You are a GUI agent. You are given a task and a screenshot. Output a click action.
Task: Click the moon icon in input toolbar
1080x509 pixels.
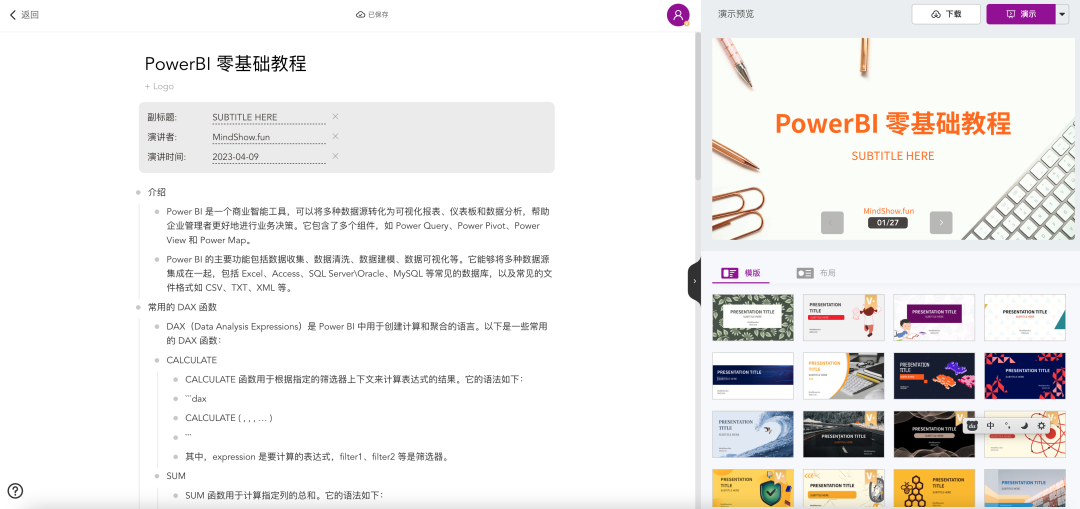[x=1024, y=426]
